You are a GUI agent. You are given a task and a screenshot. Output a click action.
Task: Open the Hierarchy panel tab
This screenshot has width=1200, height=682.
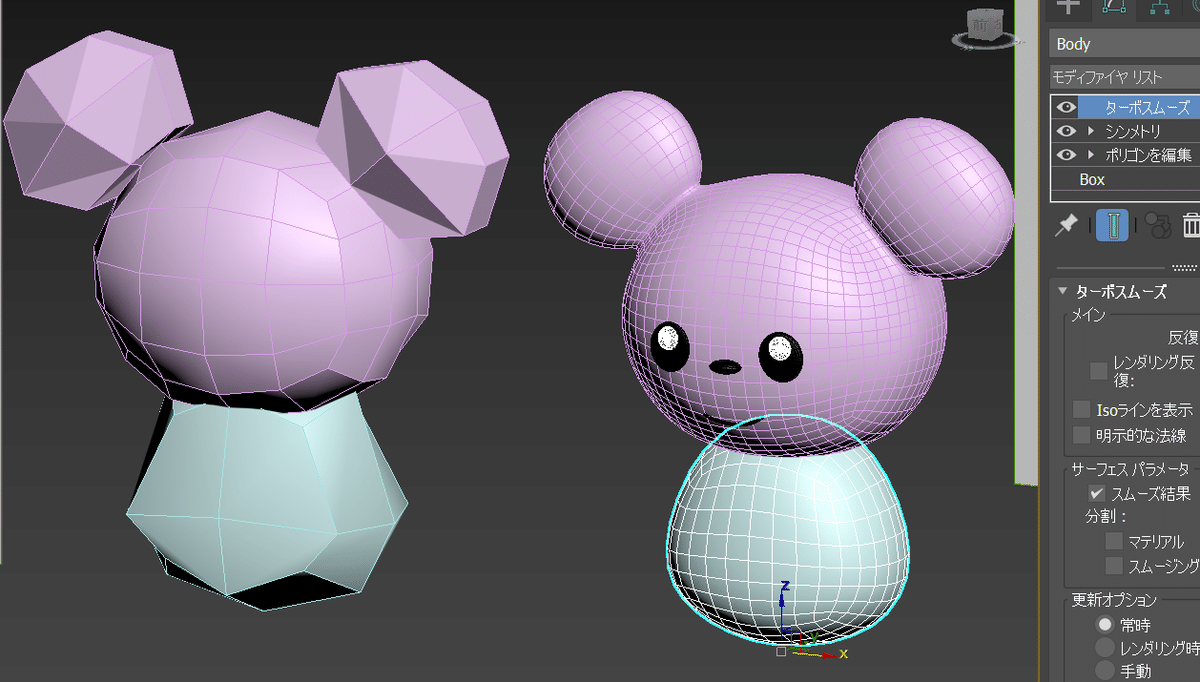coord(1160,7)
